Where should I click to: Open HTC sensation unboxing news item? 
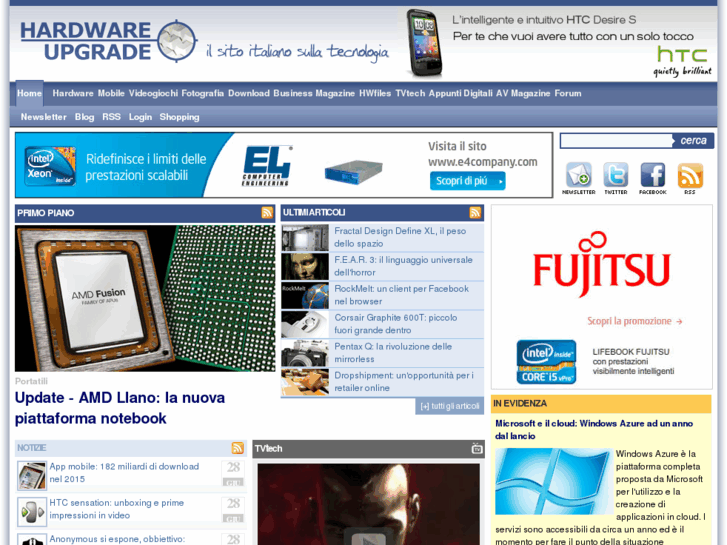tap(117, 509)
